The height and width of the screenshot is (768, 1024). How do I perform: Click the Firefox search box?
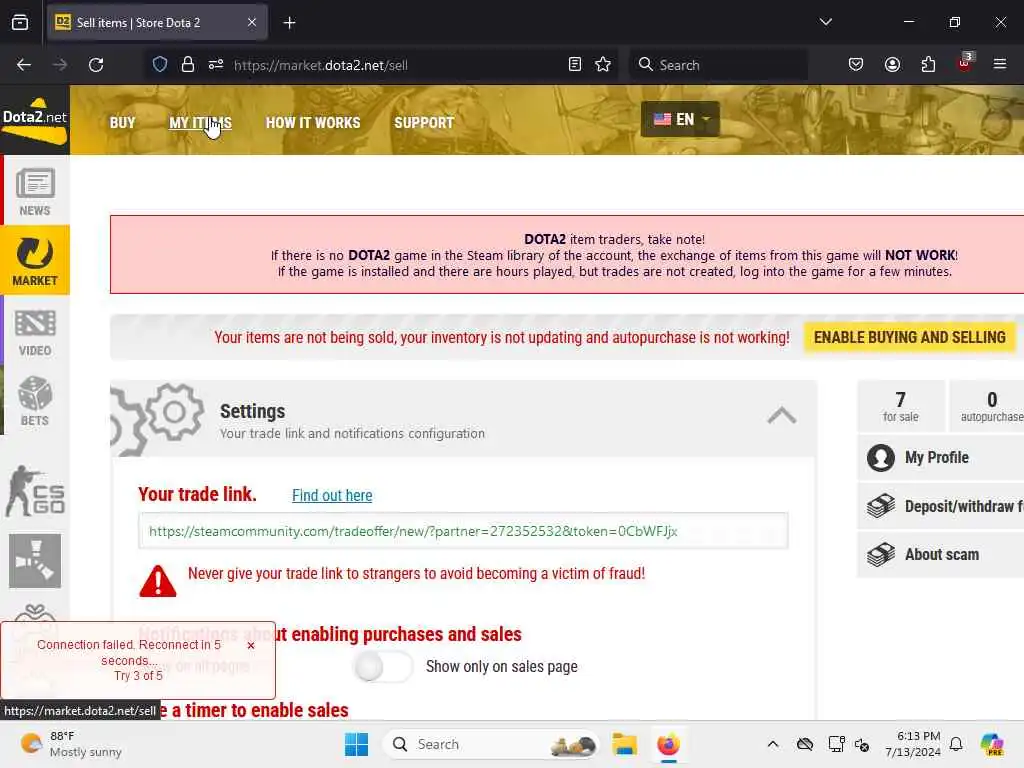coord(718,65)
